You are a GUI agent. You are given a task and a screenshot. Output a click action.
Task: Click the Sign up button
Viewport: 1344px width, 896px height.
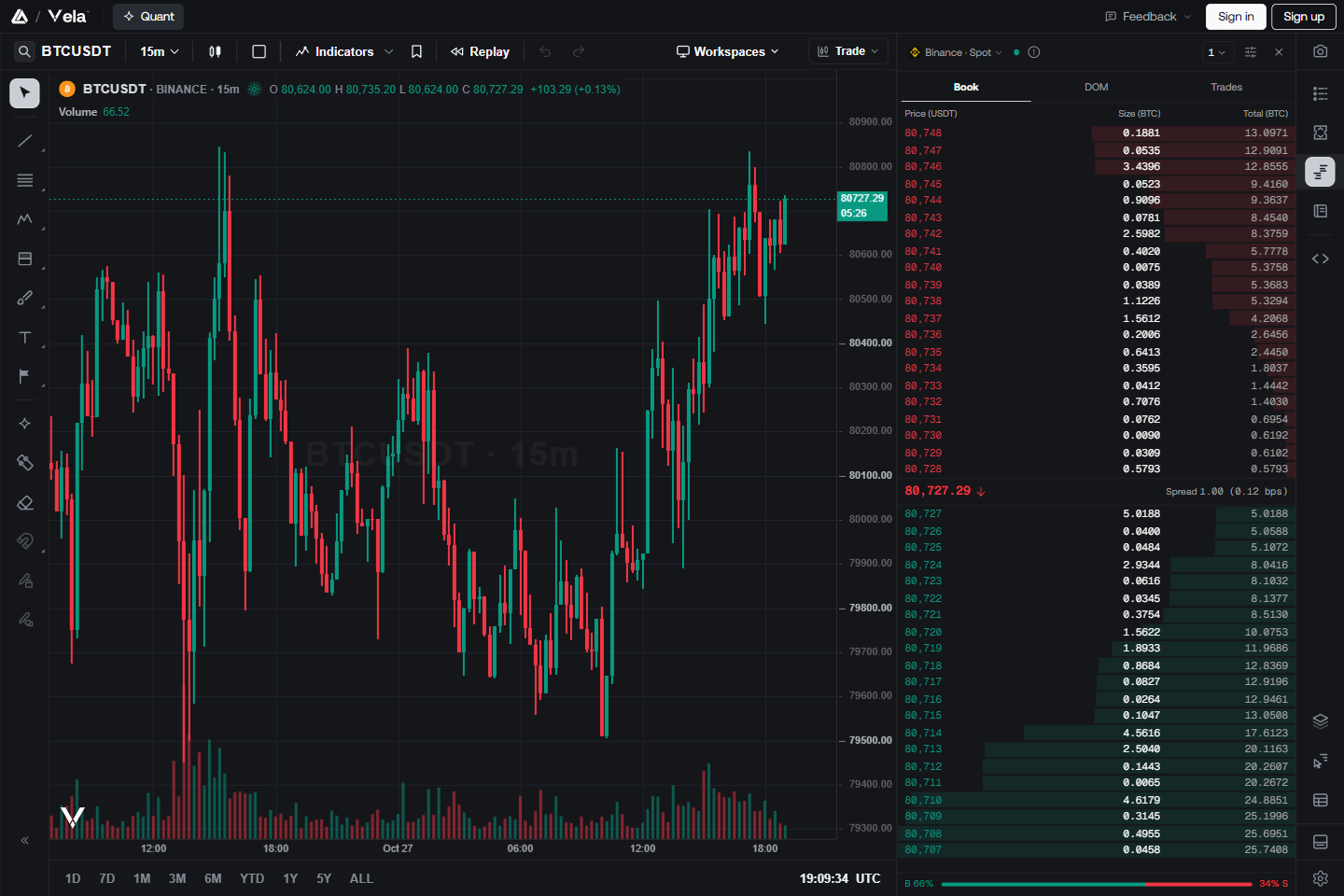1304,17
